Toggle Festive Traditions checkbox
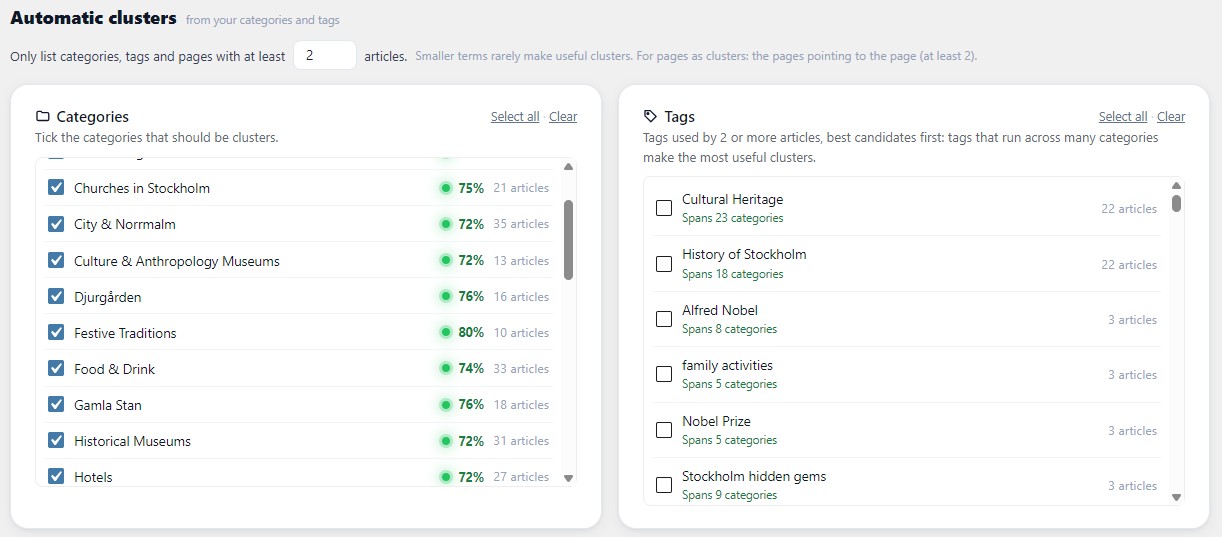1222x537 pixels. click(56, 332)
